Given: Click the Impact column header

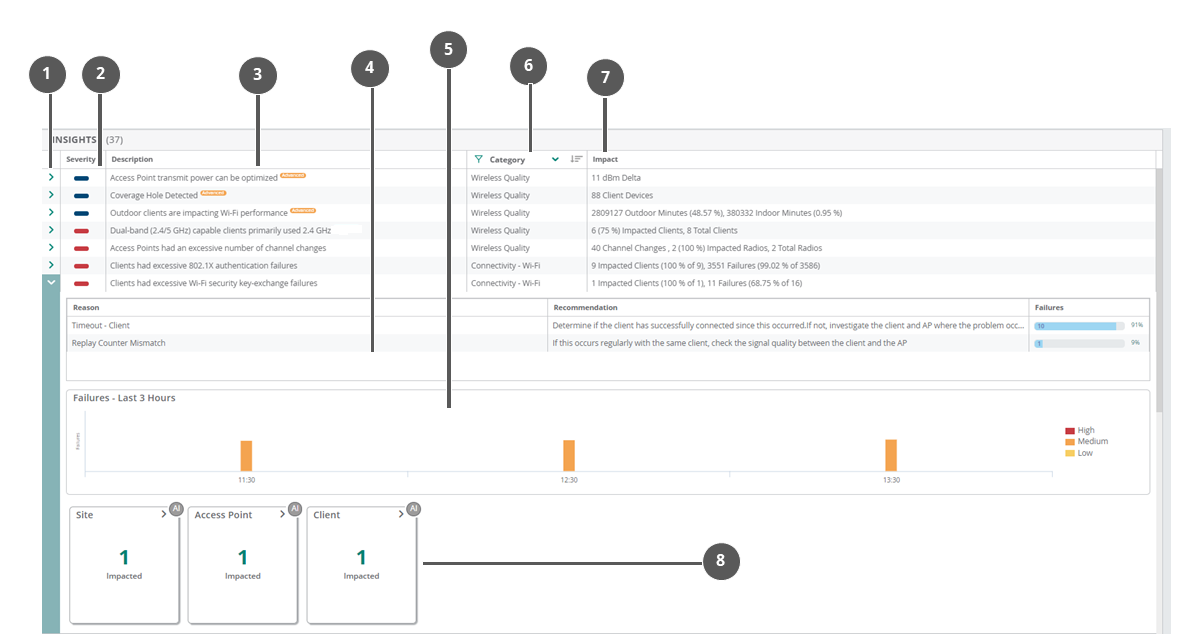Looking at the screenshot, I should click(x=605, y=160).
